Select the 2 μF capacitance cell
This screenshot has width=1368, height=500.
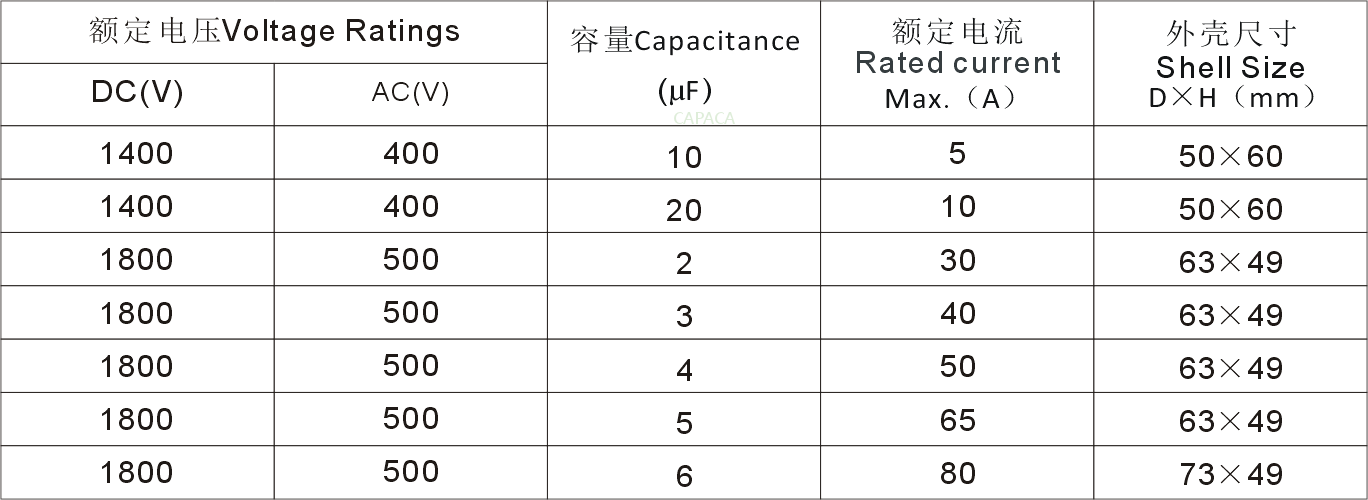coord(684,263)
